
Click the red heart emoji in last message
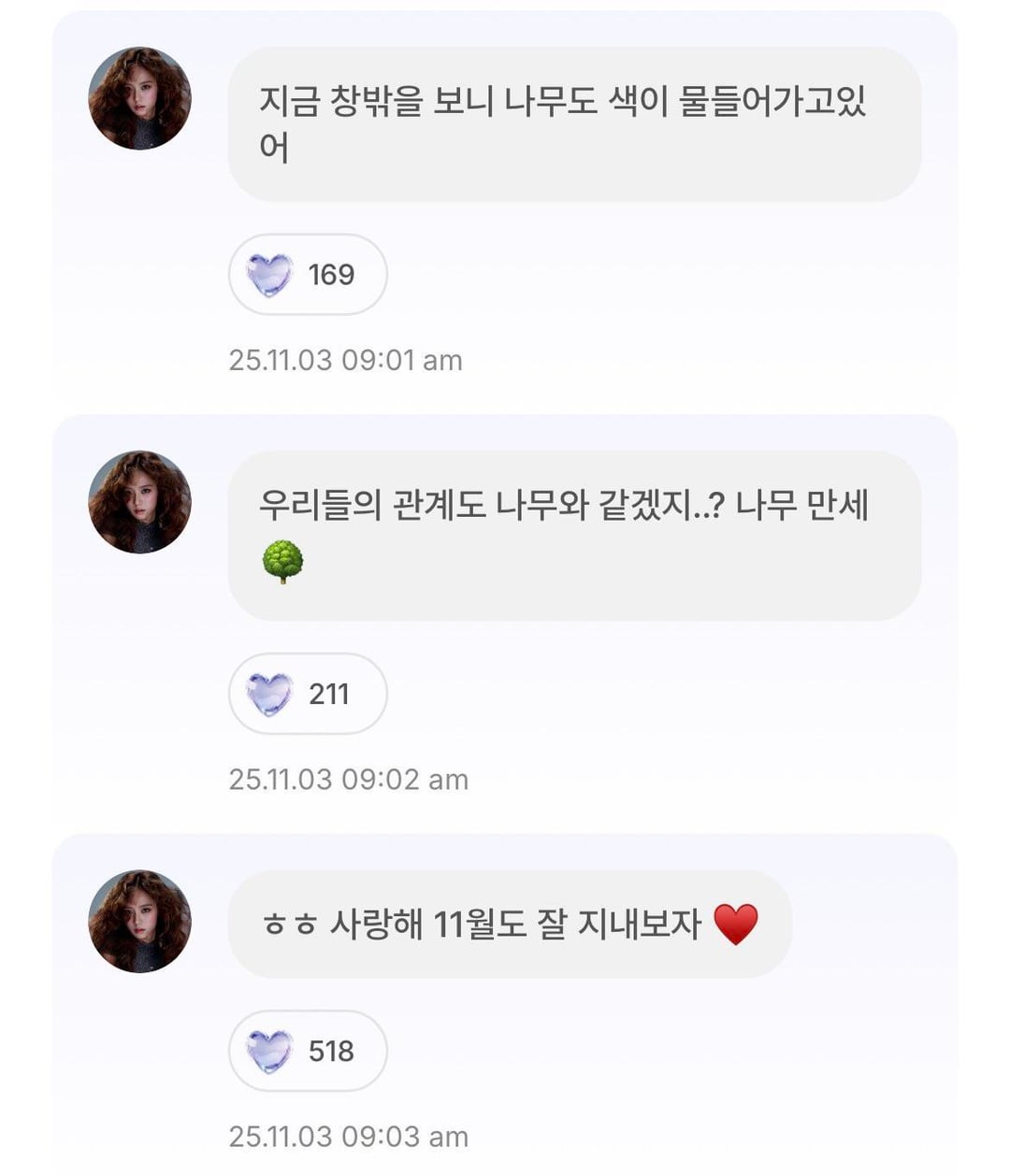(736, 925)
